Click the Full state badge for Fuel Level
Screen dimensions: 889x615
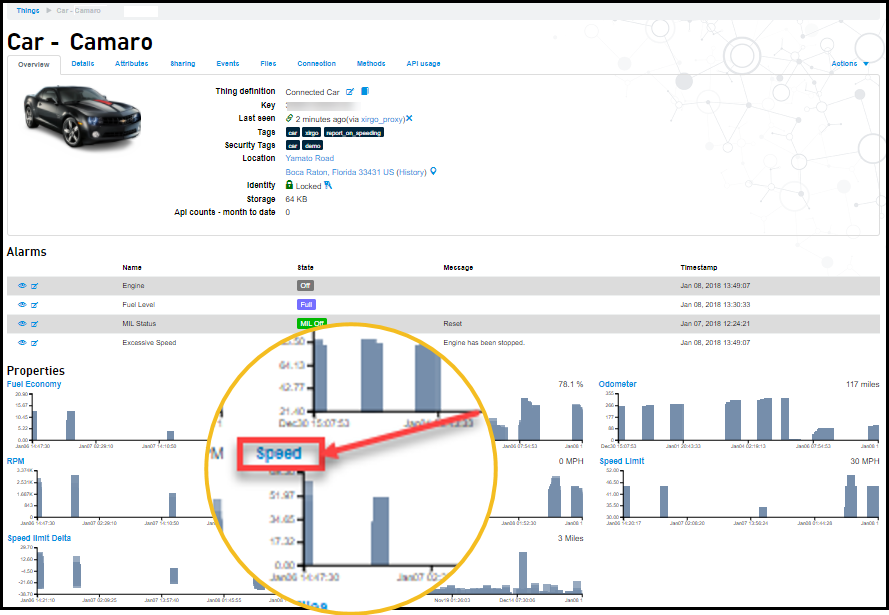(x=306, y=304)
